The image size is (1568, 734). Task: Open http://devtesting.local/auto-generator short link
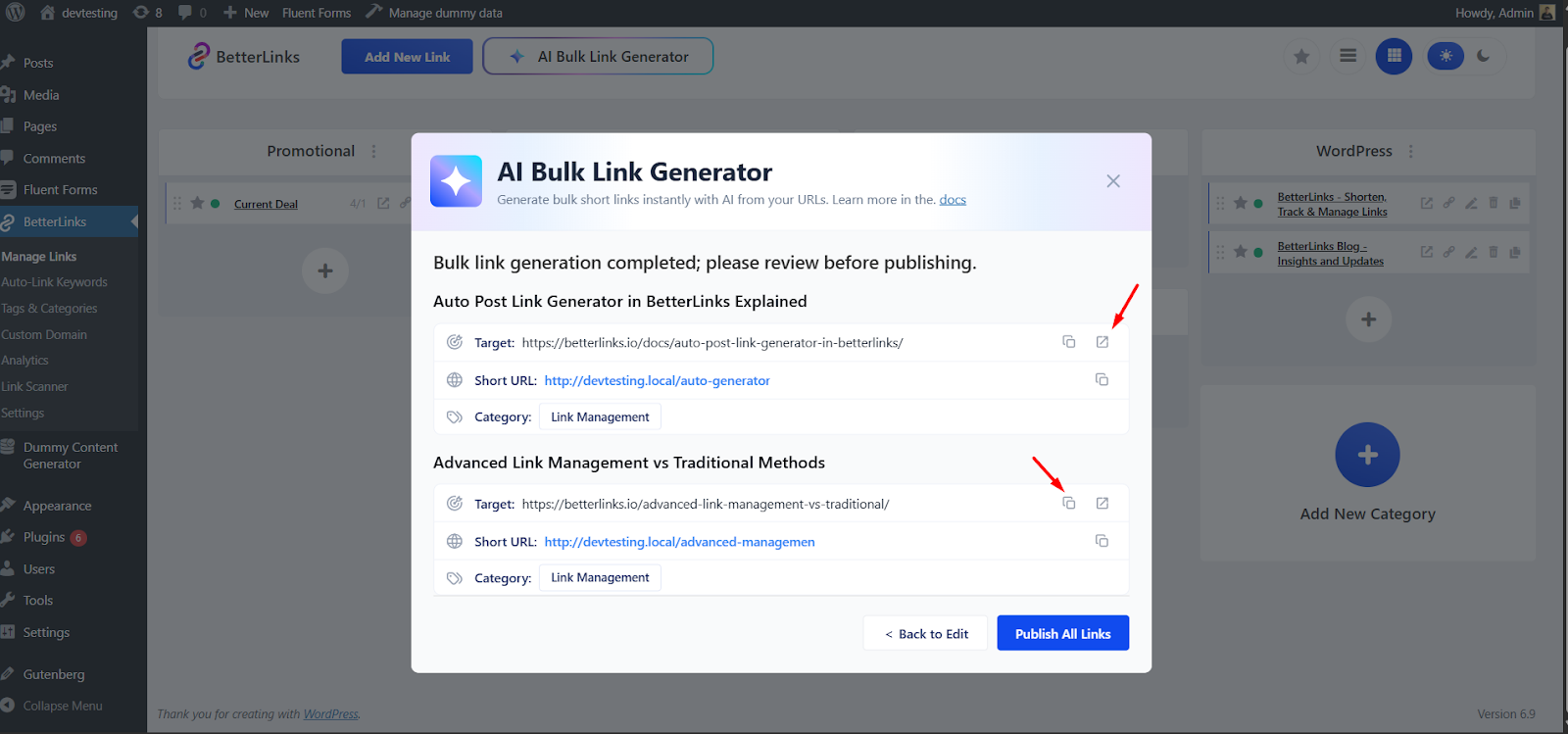pos(657,380)
